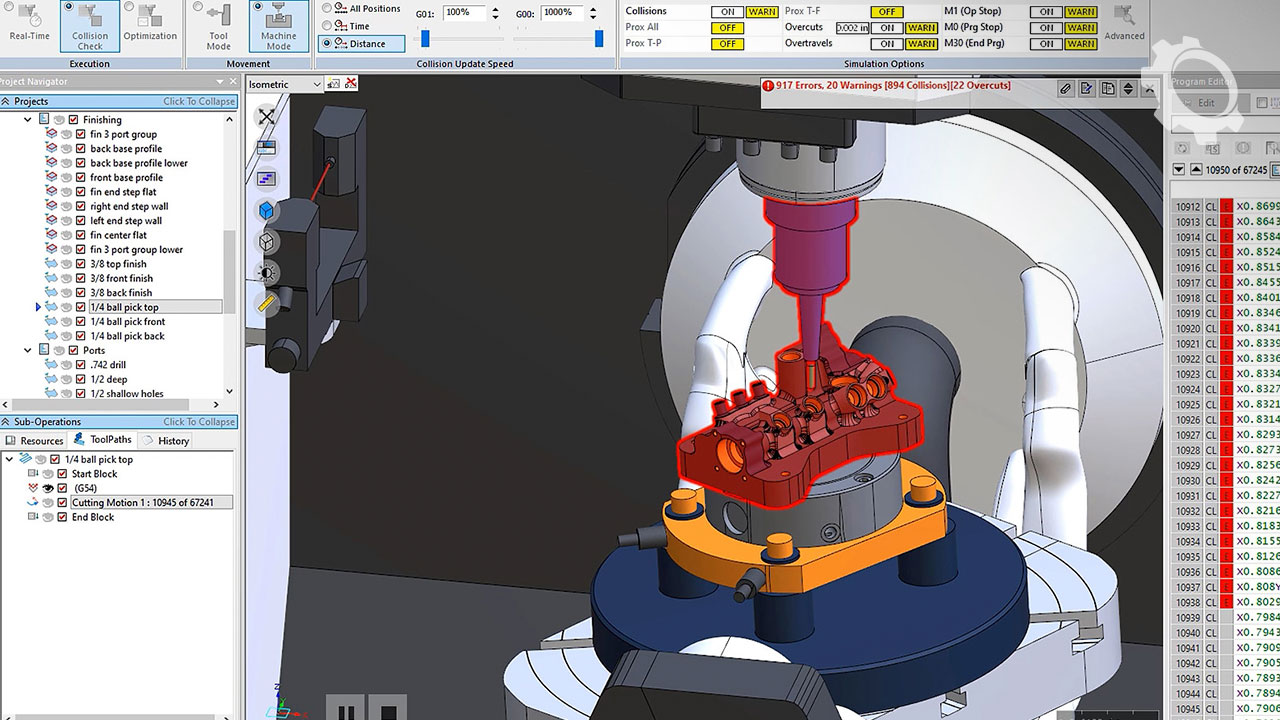Collapse the Finishing tree group
Image resolution: width=1280 pixels, height=720 pixels.
[28, 120]
